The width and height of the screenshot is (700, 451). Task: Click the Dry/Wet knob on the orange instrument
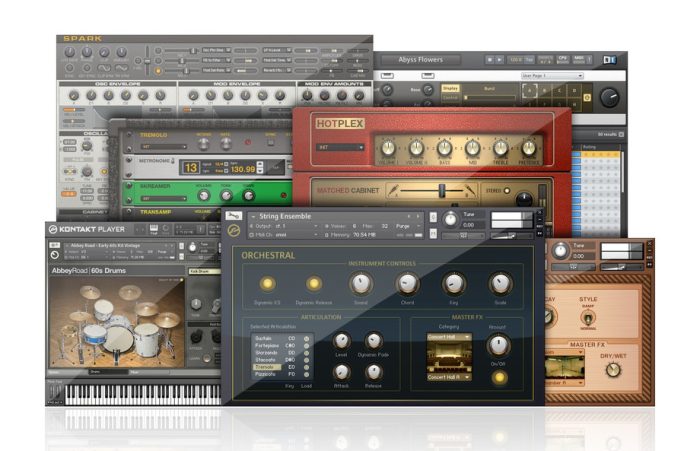613,369
